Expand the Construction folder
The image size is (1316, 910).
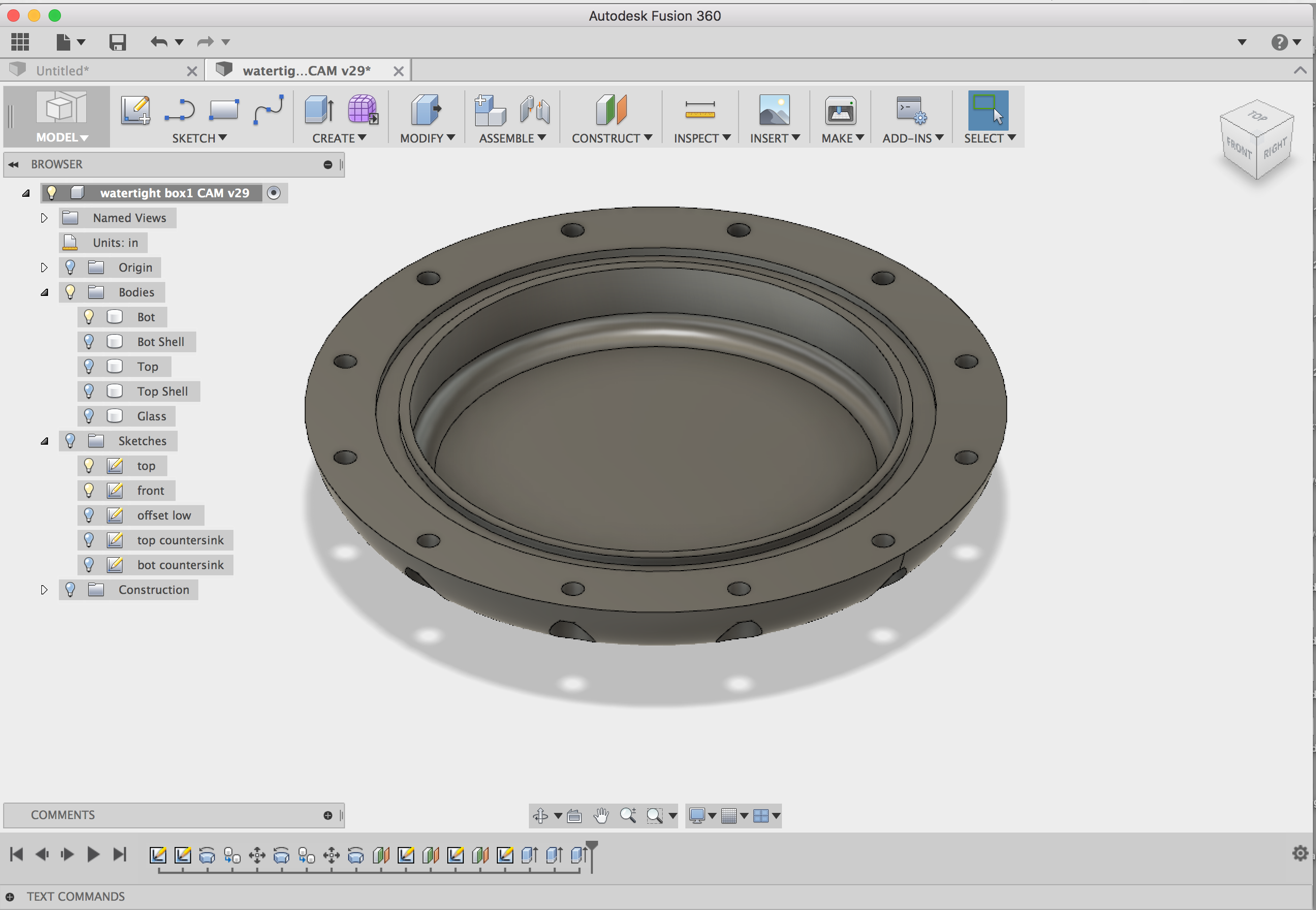(x=43, y=590)
